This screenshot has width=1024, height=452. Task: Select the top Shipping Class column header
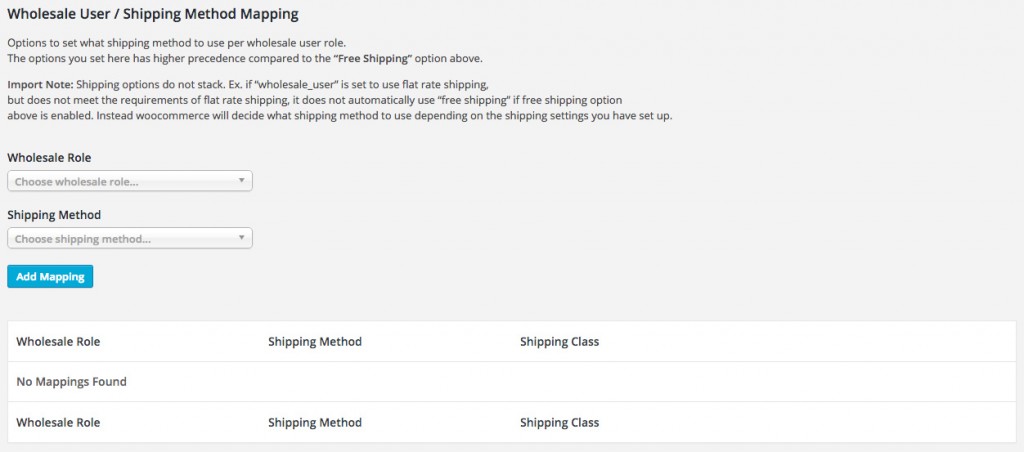(559, 342)
